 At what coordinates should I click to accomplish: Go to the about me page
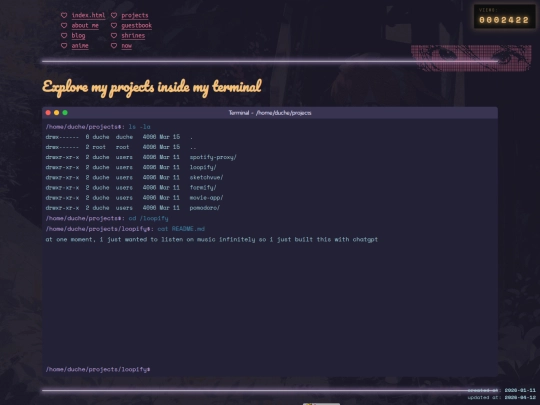pyautogui.click(x=85, y=25)
